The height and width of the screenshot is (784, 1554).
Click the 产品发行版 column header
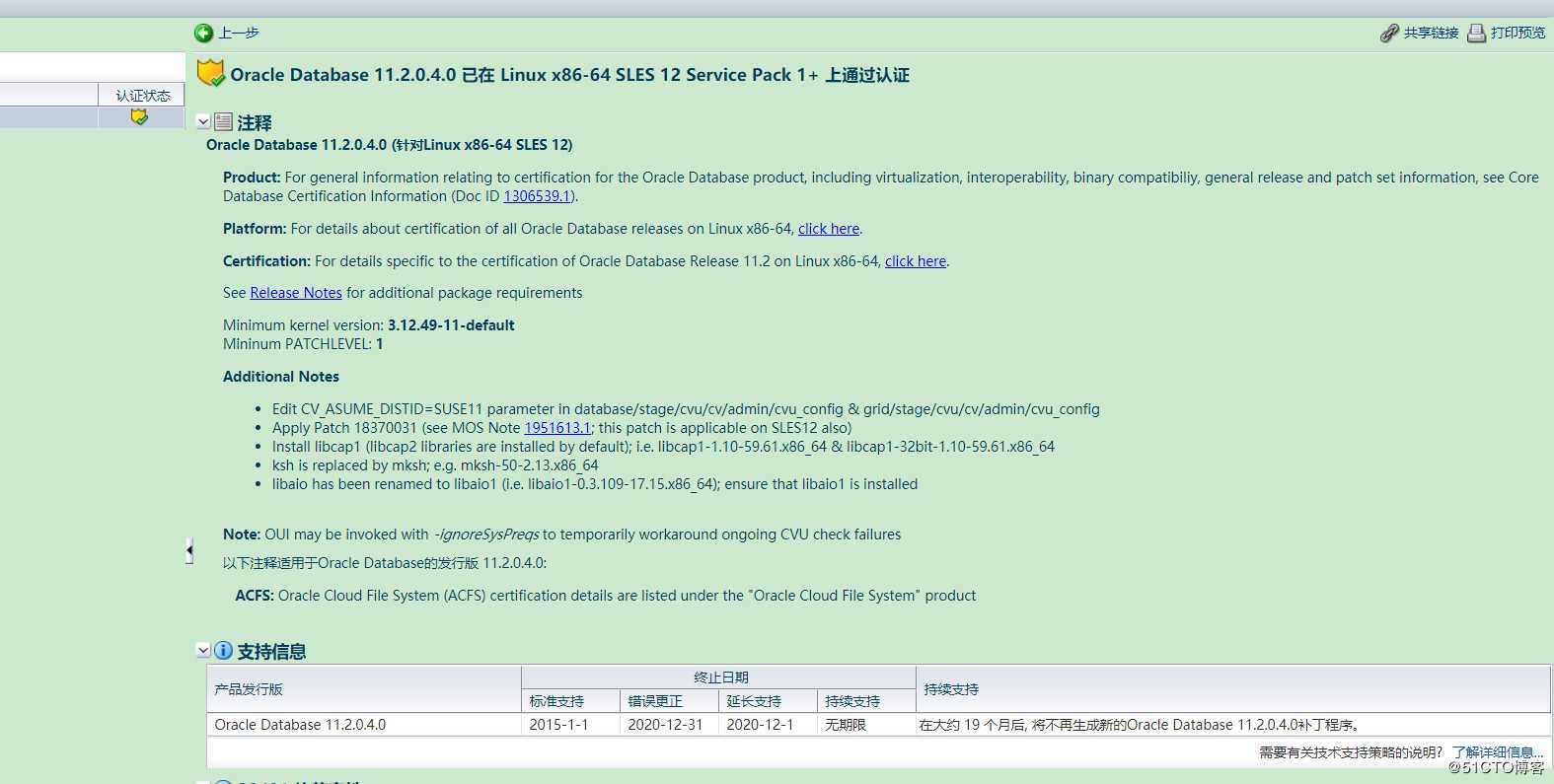pos(363,689)
